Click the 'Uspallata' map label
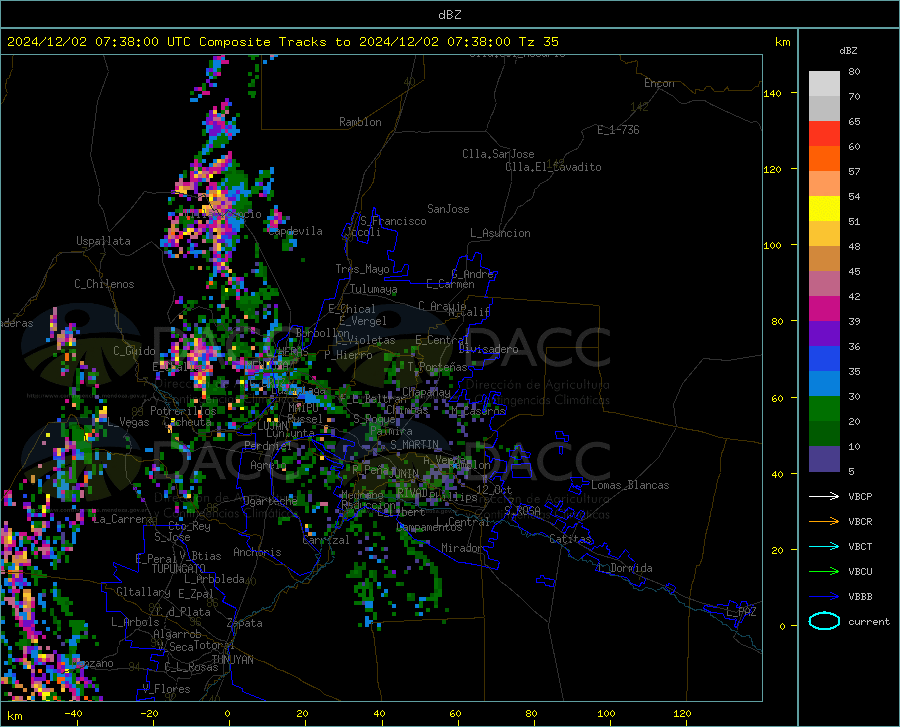900x727 pixels. click(103, 241)
